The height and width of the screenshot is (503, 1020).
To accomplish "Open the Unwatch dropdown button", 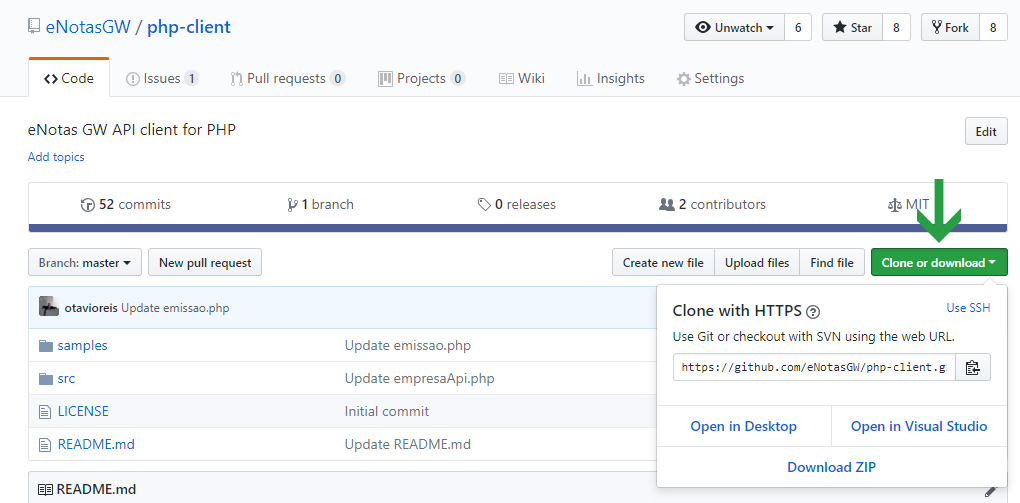I will click(734, 27).
